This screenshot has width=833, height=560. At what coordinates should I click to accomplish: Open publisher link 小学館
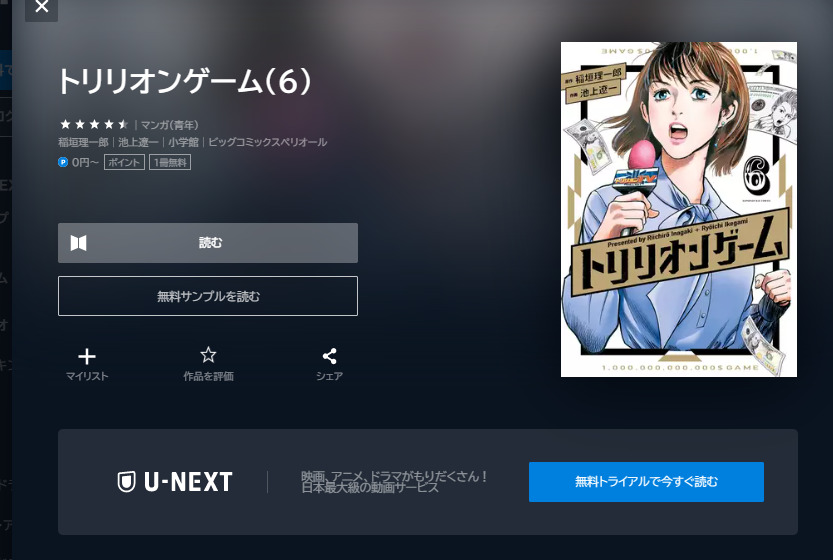click(x=183, y=142)
